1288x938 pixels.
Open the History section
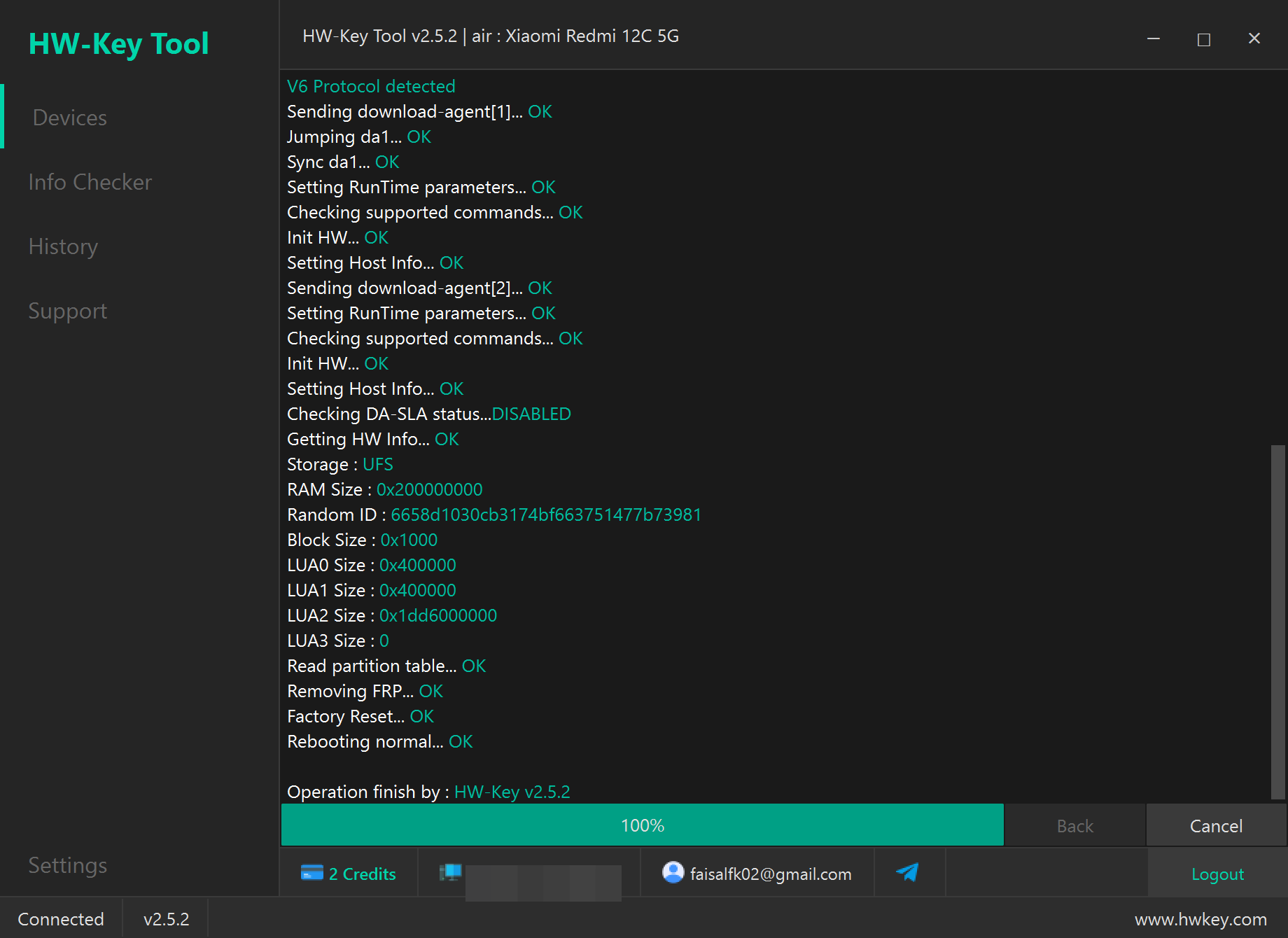[x=63, y=246]
